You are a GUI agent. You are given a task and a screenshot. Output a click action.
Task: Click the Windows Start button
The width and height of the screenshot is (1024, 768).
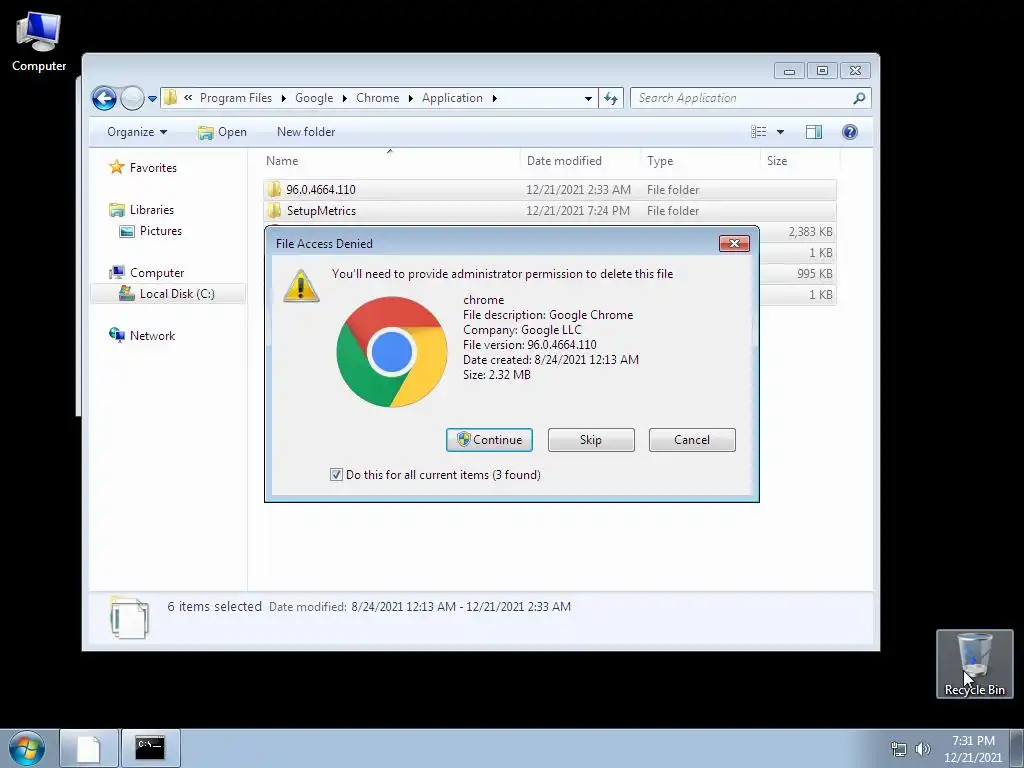(x=27, y=748)
